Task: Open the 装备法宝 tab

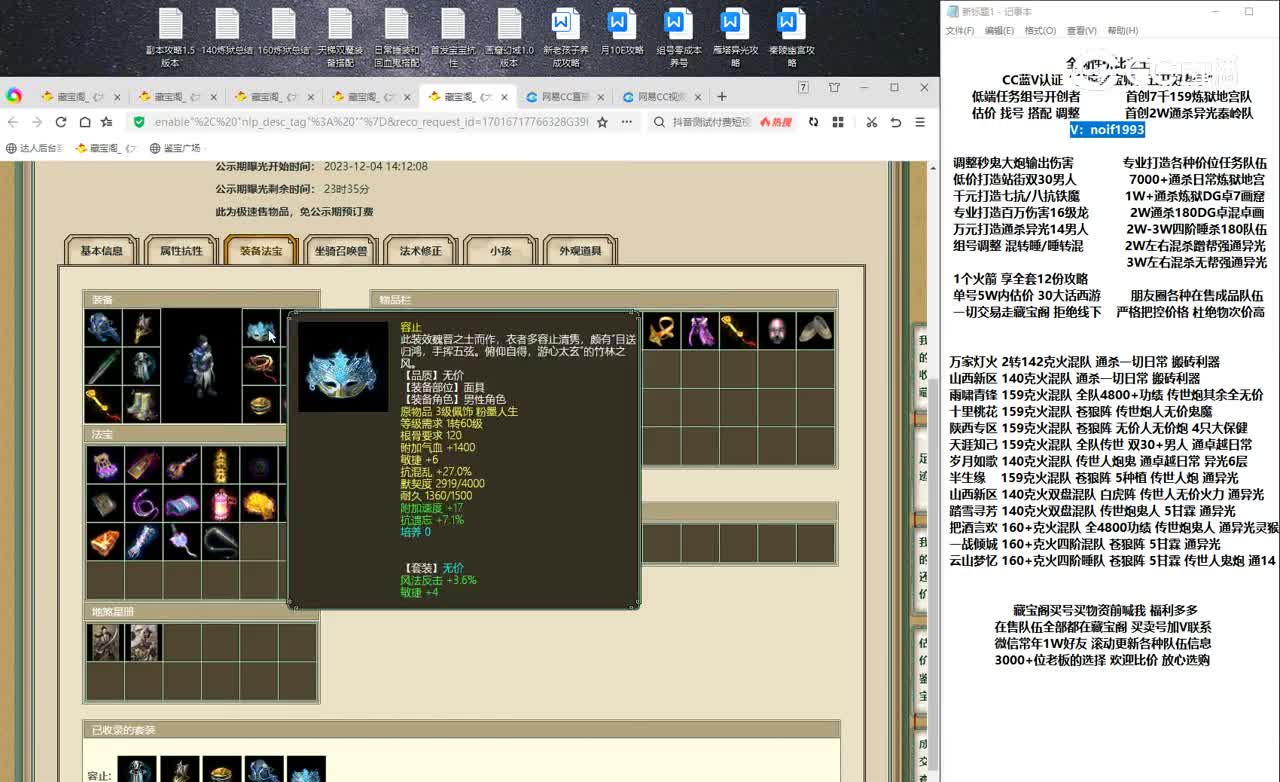Action: click(x=261, y=251)
